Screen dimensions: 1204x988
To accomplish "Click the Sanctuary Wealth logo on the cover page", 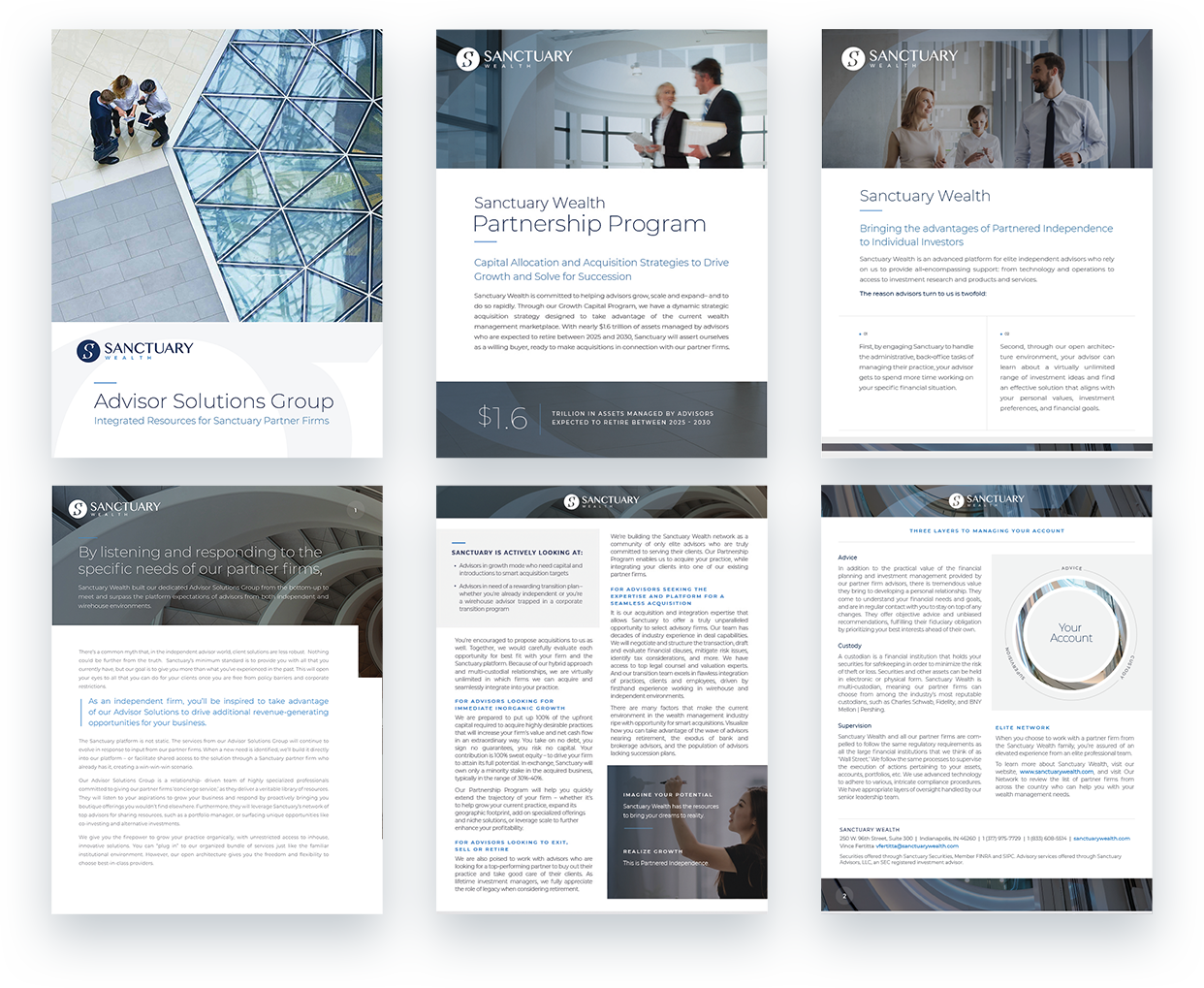I will [x=135, y=350].
